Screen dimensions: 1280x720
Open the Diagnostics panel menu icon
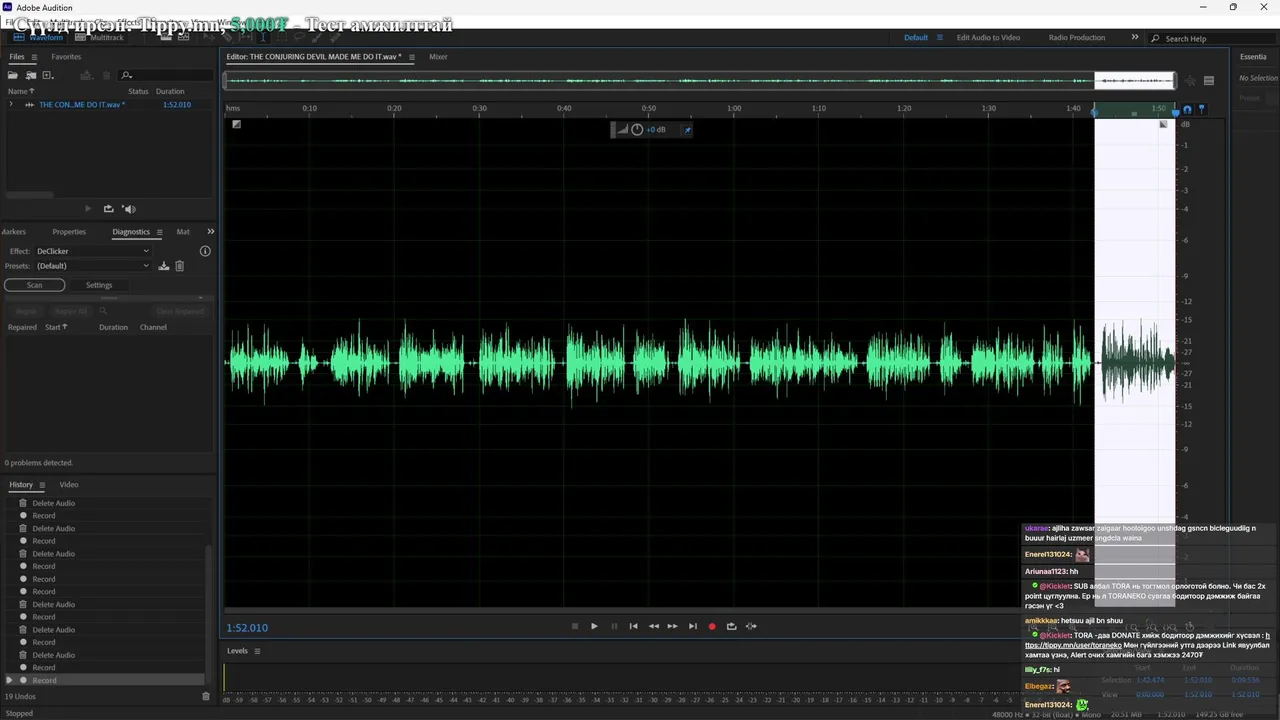[159, 232]
